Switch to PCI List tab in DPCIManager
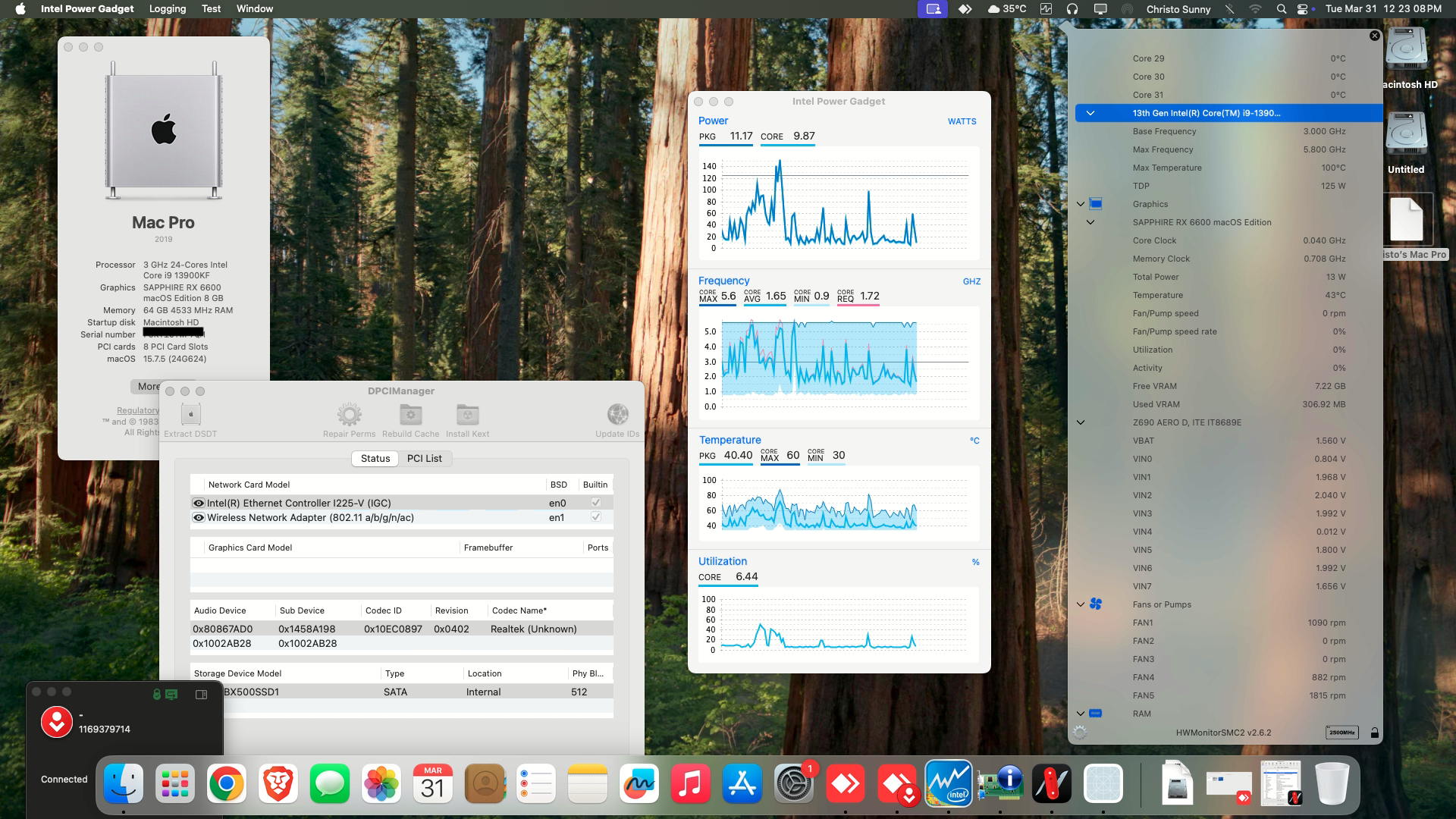The height and width of the screenshot is (819, 1456). tap(425, 458)
